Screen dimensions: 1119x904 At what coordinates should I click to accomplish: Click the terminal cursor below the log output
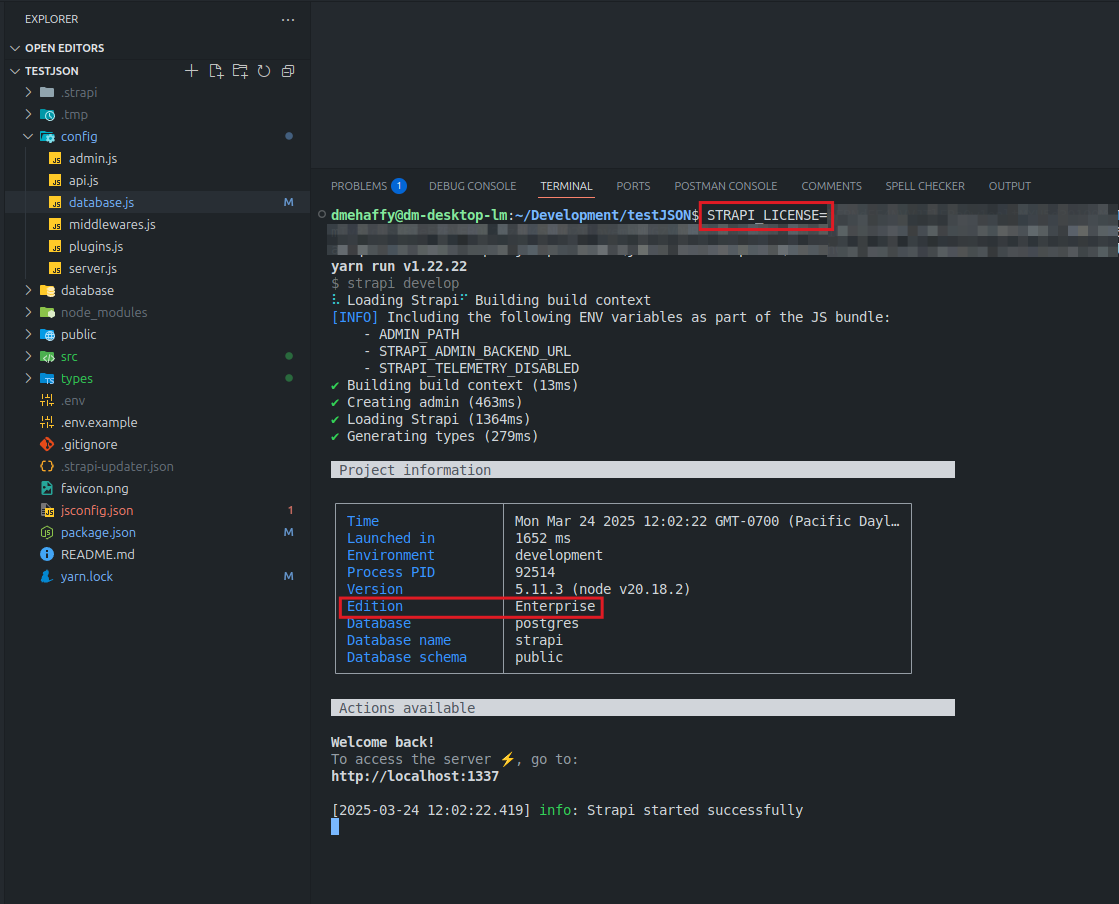(x=335, y=827)
